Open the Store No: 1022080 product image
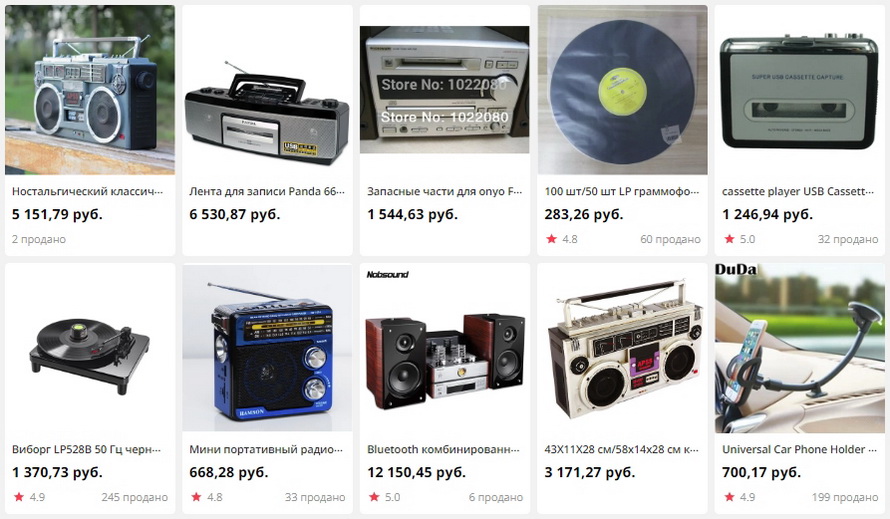The width and height of the screenshot is (890, 519). [x=444, y=90]
